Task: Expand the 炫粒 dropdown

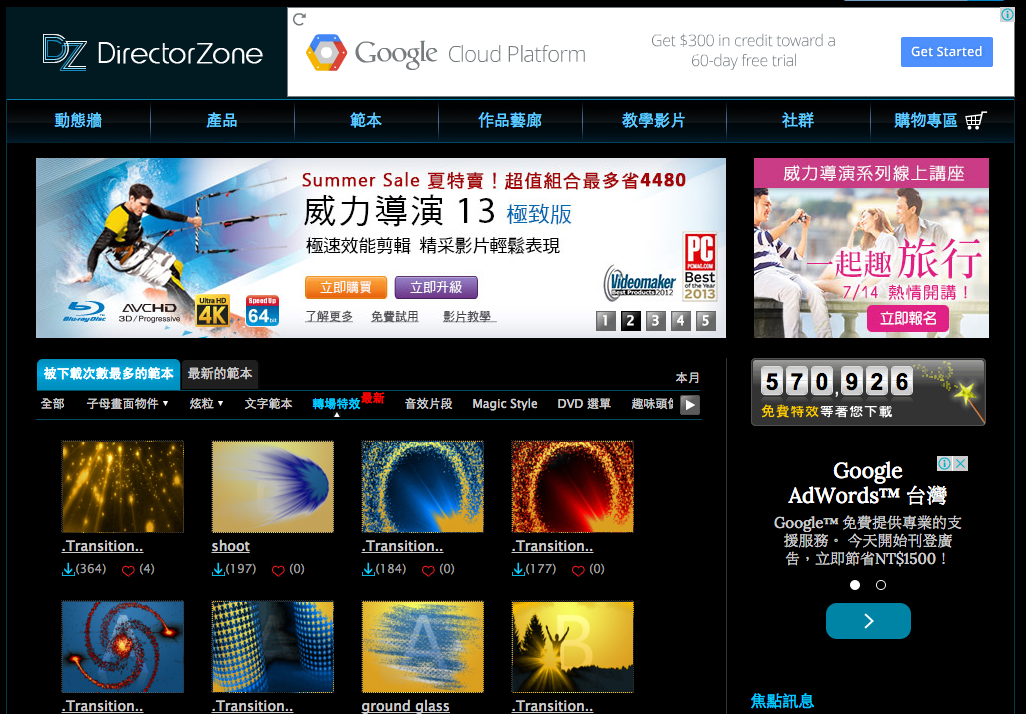Action: [x=207, y=404]
